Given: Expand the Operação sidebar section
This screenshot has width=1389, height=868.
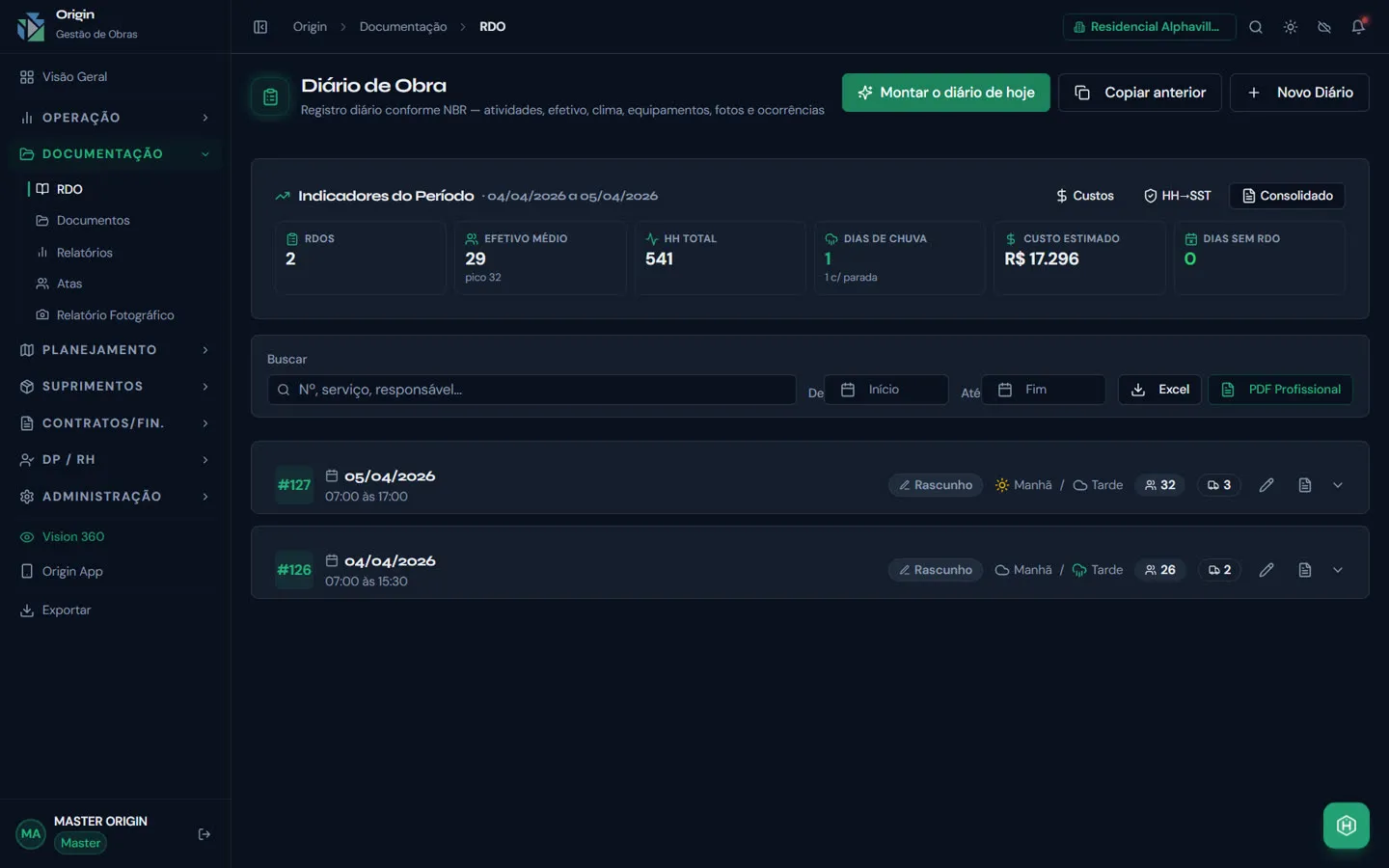Looking at the screenshot, I should pyautogui.click(x=115, y=118).
